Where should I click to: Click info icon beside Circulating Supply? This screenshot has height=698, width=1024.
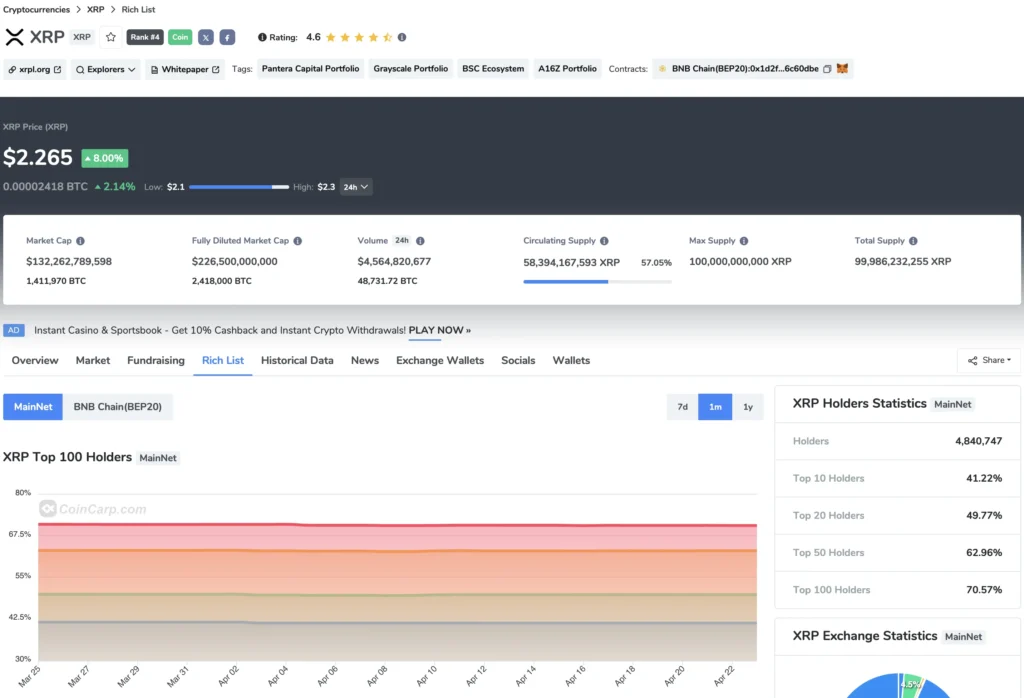(x=604, y=241)
